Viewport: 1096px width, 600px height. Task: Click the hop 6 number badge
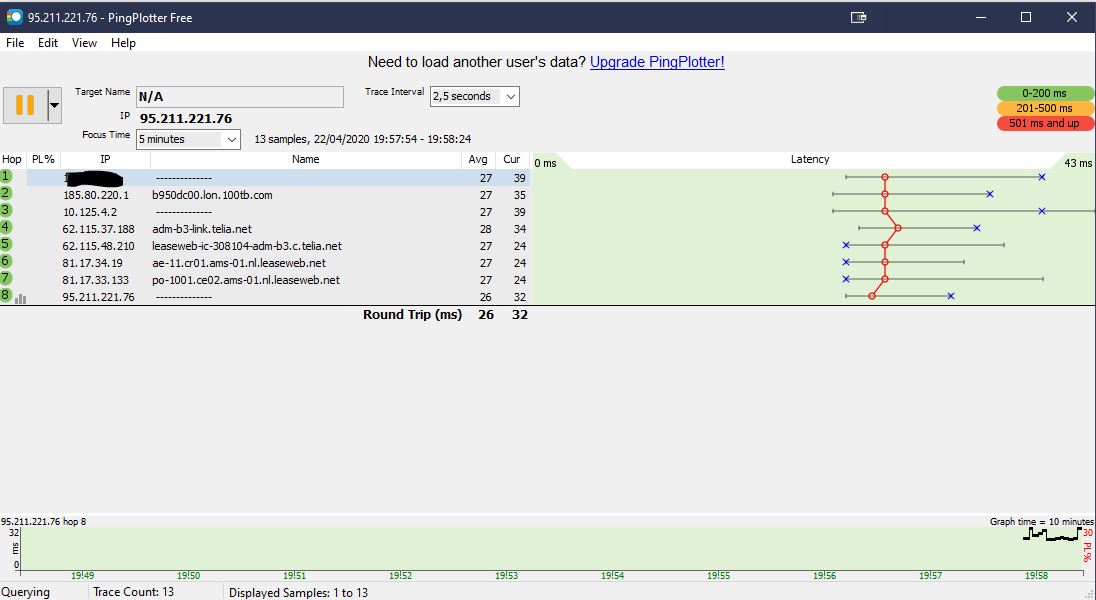(7, 261)
